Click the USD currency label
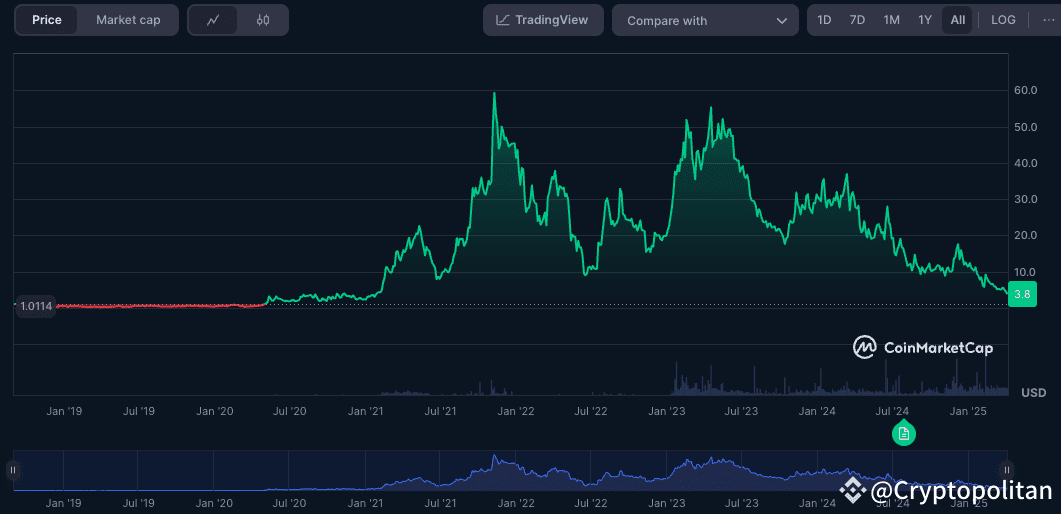This screenshot has width=1061, height=514. [1033, 393]
